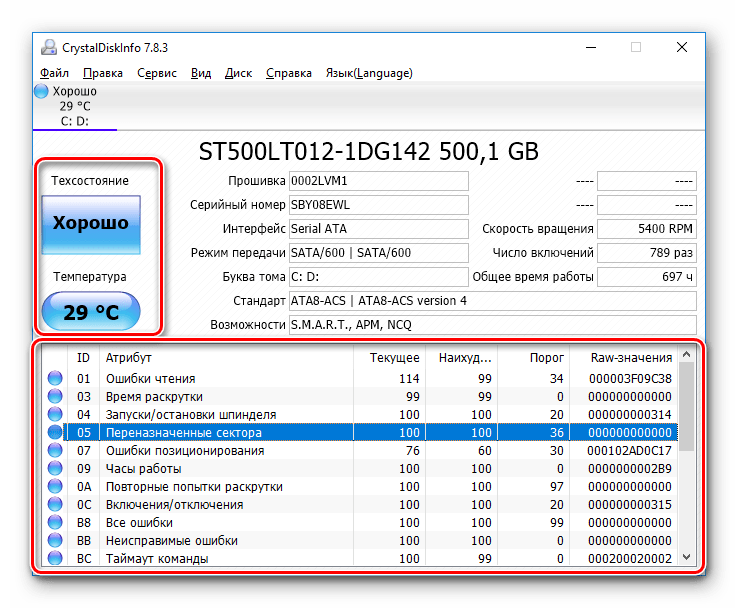Click the Raw-значения column header
Viewport: 738px width, 608px height.
[624, 358]
